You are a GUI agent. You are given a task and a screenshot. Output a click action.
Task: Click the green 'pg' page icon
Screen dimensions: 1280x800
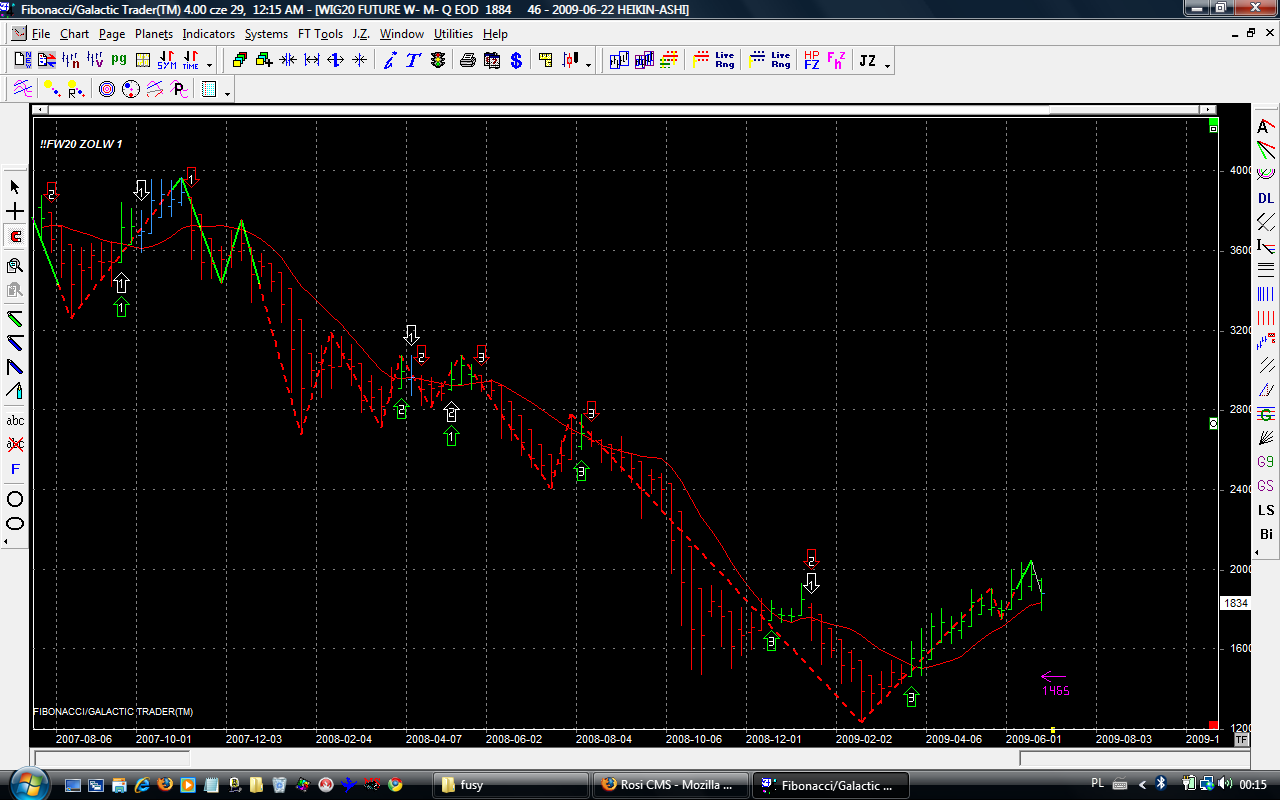click(119, 60)
